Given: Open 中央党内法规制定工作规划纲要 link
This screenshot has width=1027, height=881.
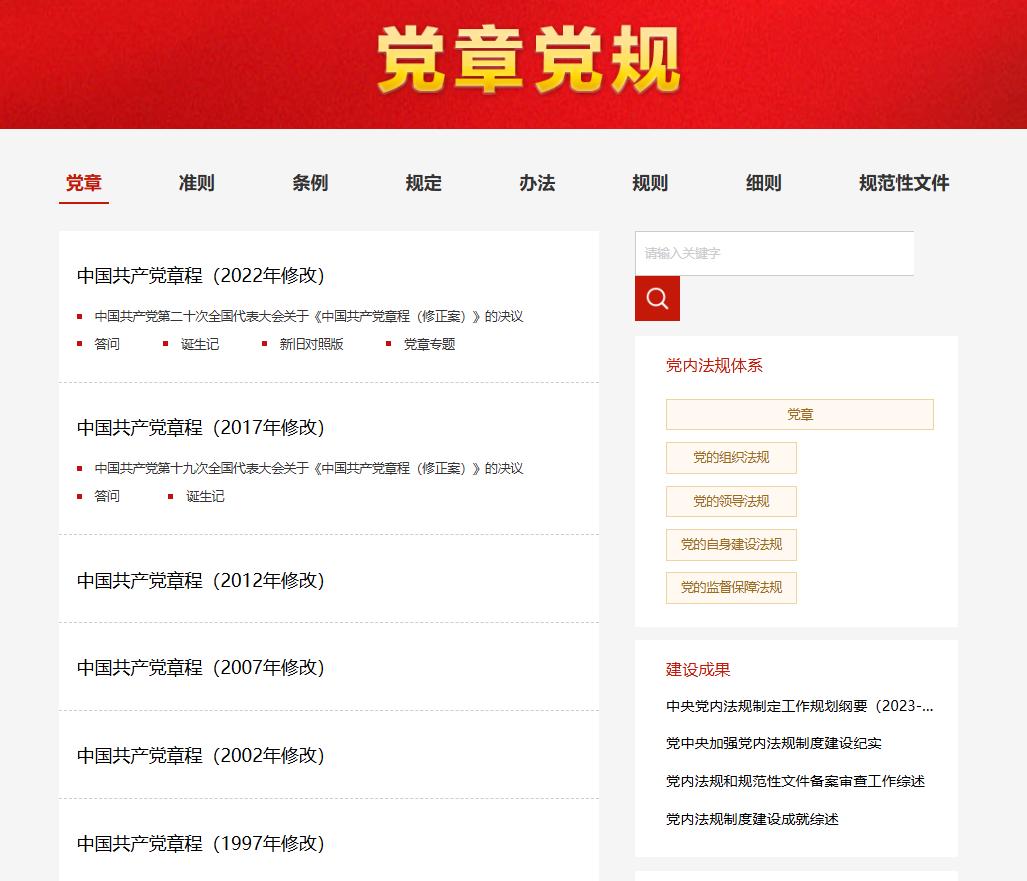Looking at the screenshot, I should coord(800,706).
